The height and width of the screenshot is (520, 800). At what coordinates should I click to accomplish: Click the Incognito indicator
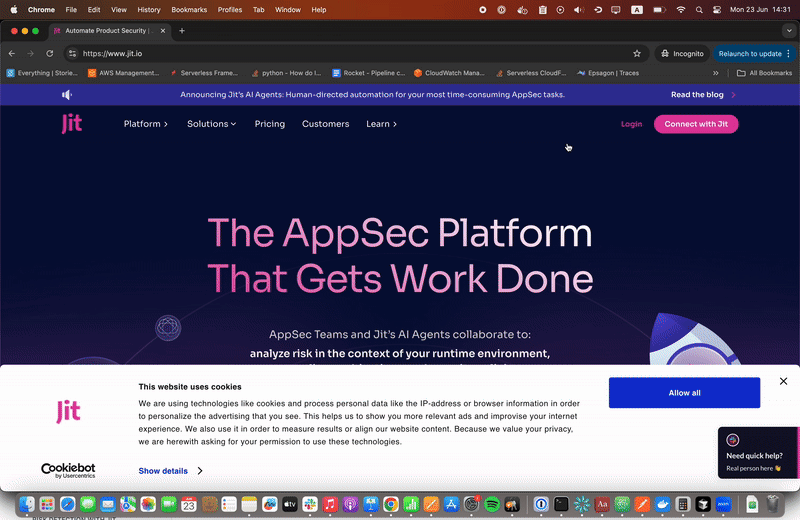[682, 54]
